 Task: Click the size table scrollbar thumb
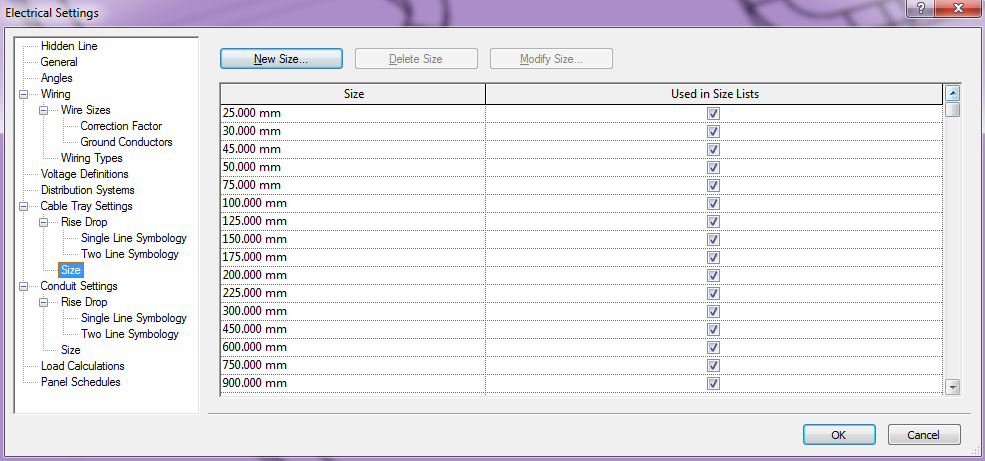click(x=953, y=109)
